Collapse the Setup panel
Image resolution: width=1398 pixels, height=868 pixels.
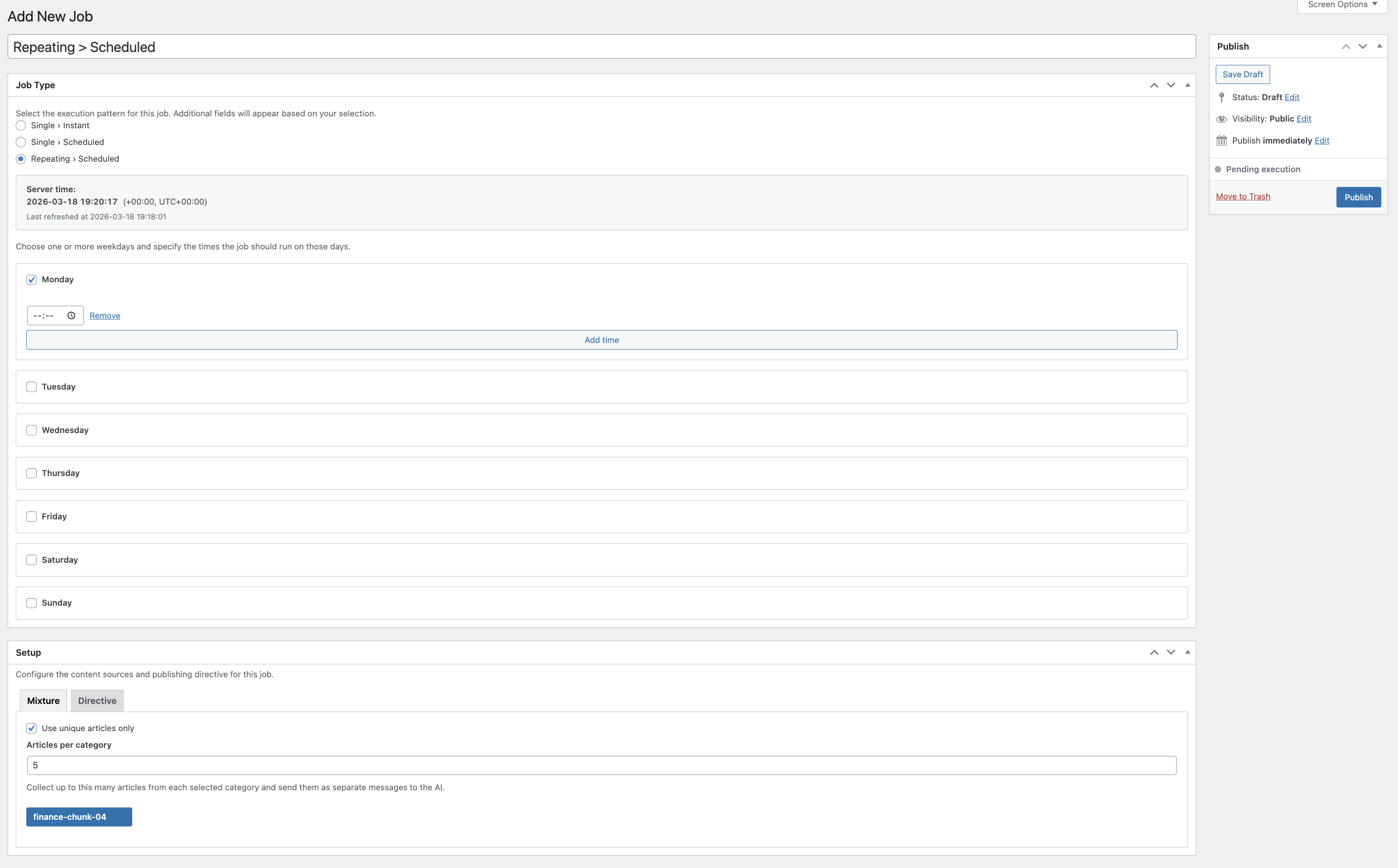[1187, 652]
